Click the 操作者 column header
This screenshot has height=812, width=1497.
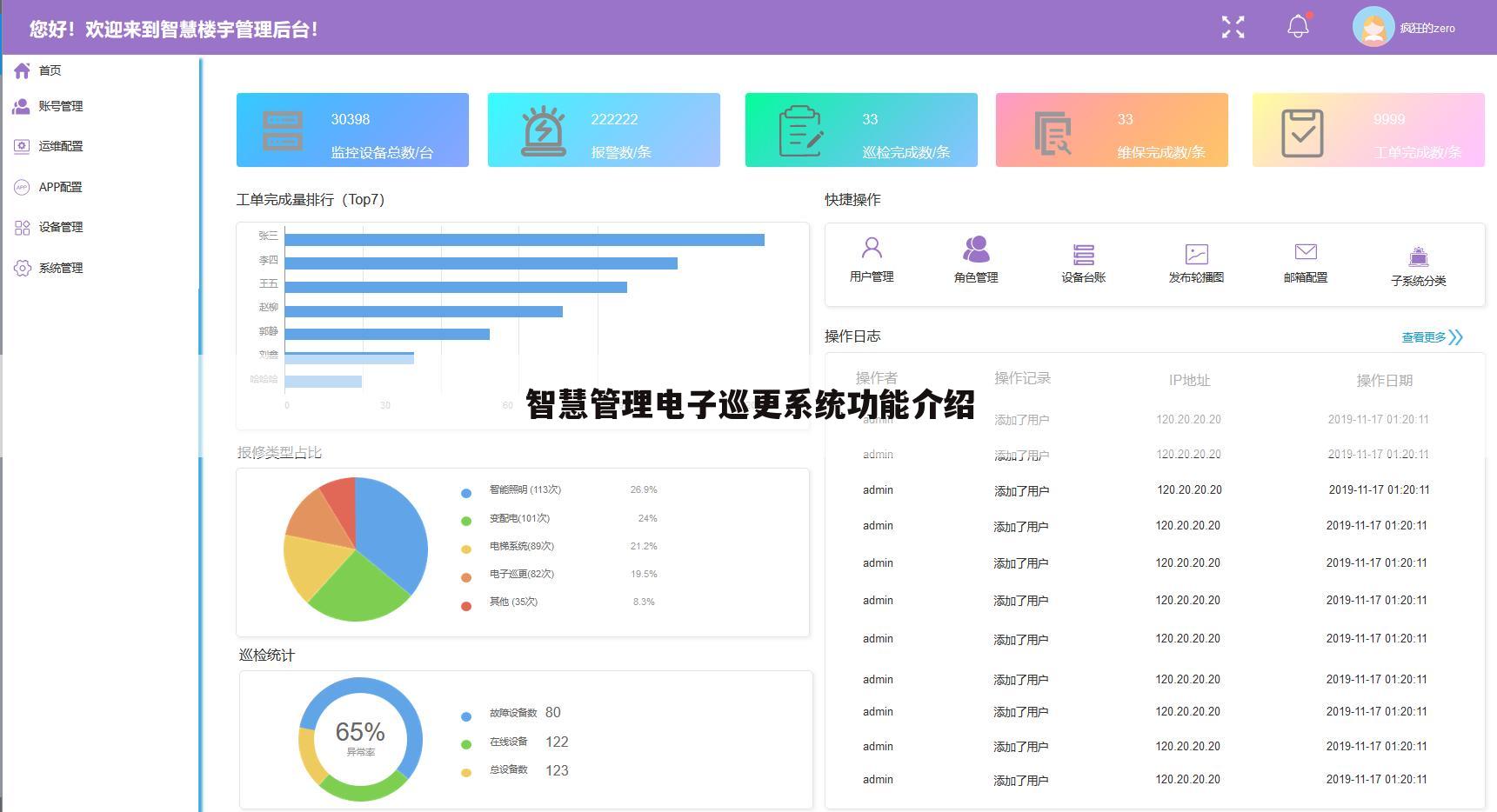click(876, 378)
